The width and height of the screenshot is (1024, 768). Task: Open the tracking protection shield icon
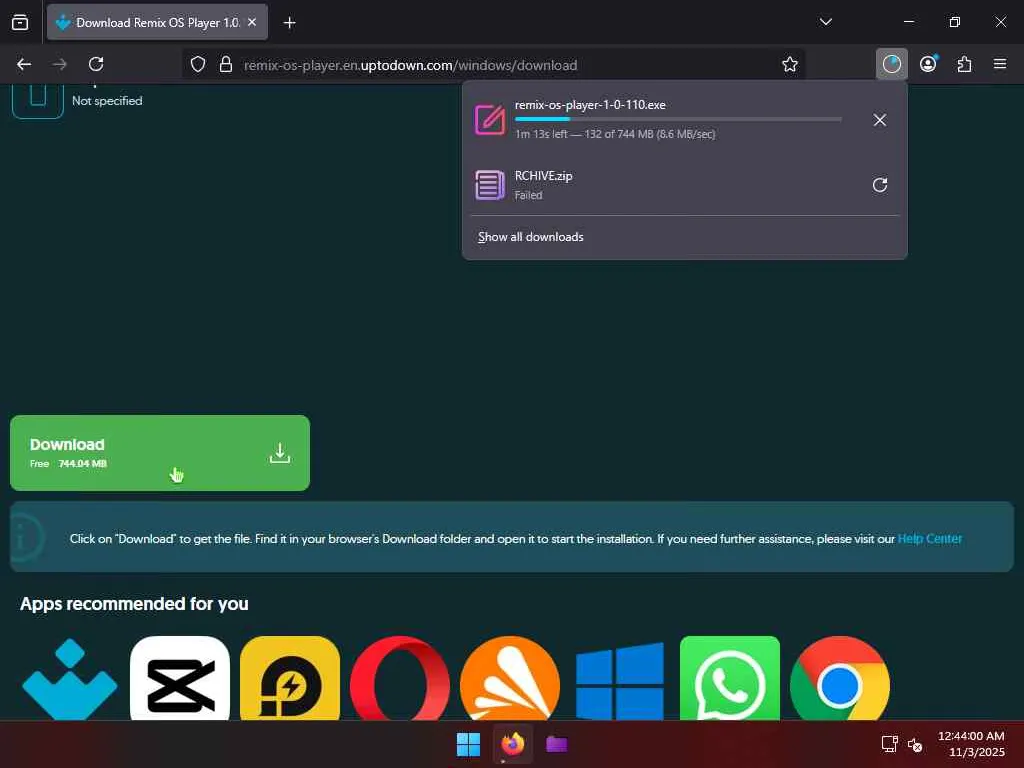198,64
